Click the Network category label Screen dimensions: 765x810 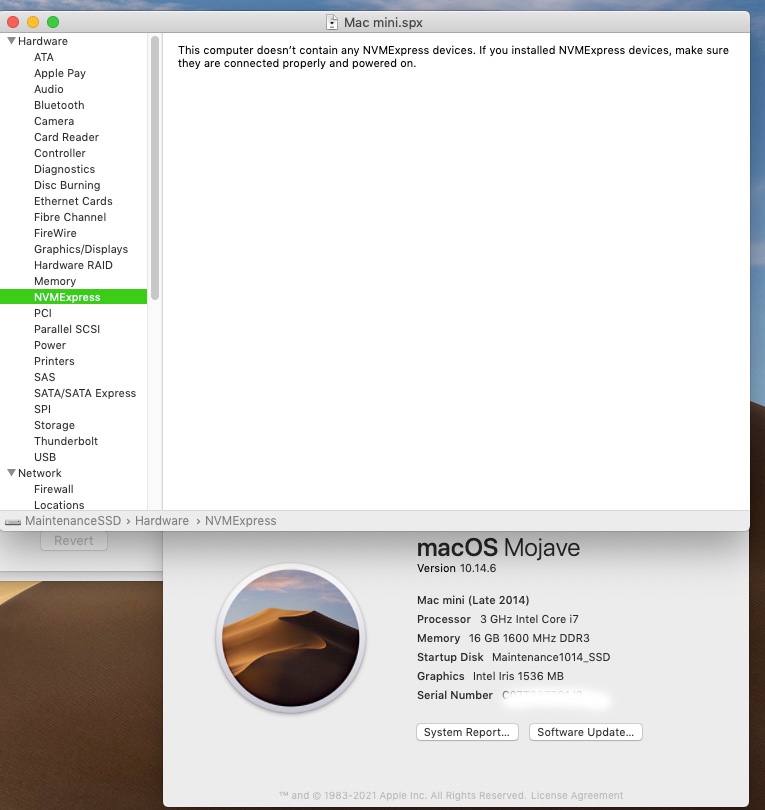coord(39,473)
